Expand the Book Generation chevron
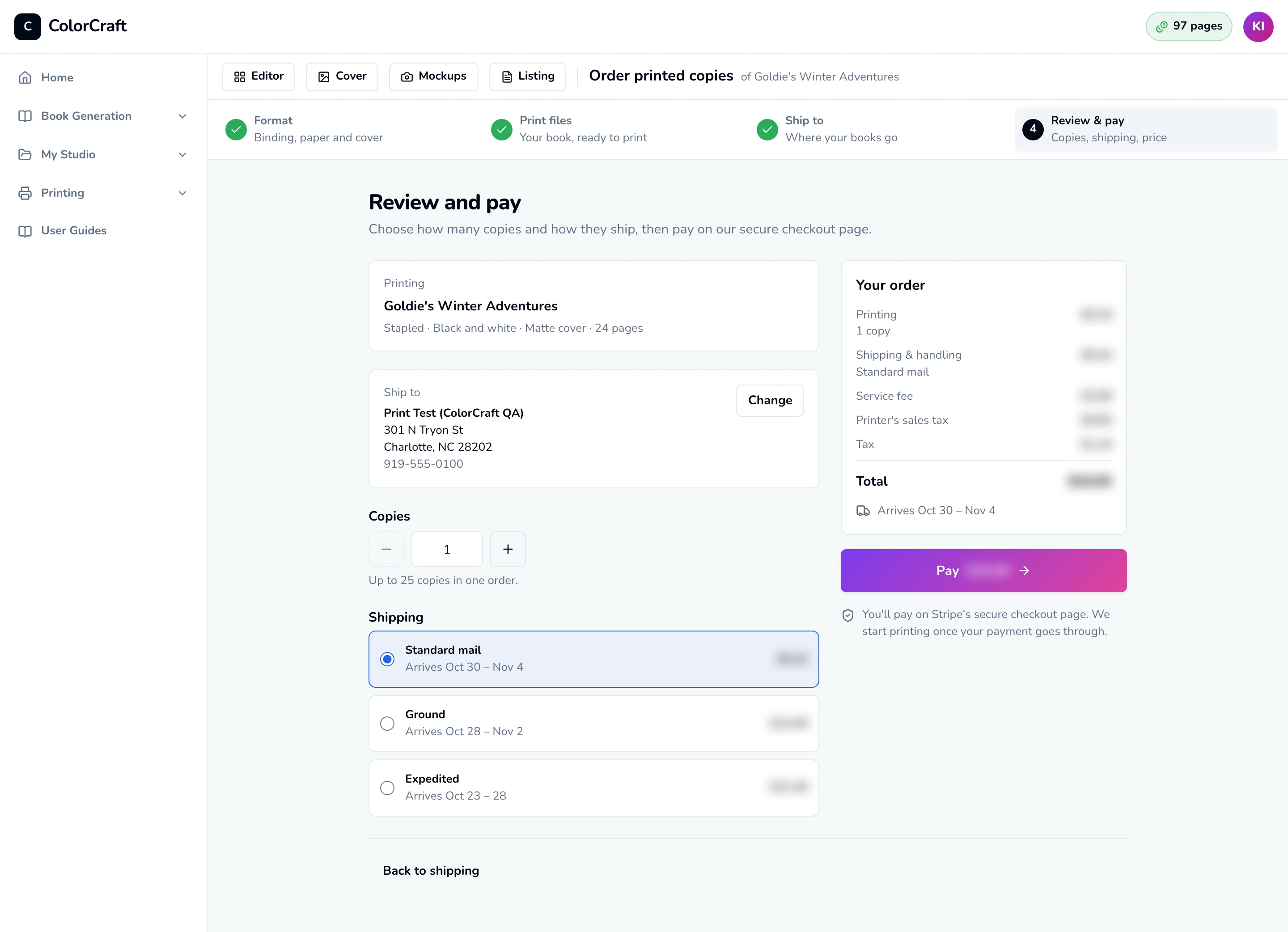 pyautogui.click(x=182, y=116)
